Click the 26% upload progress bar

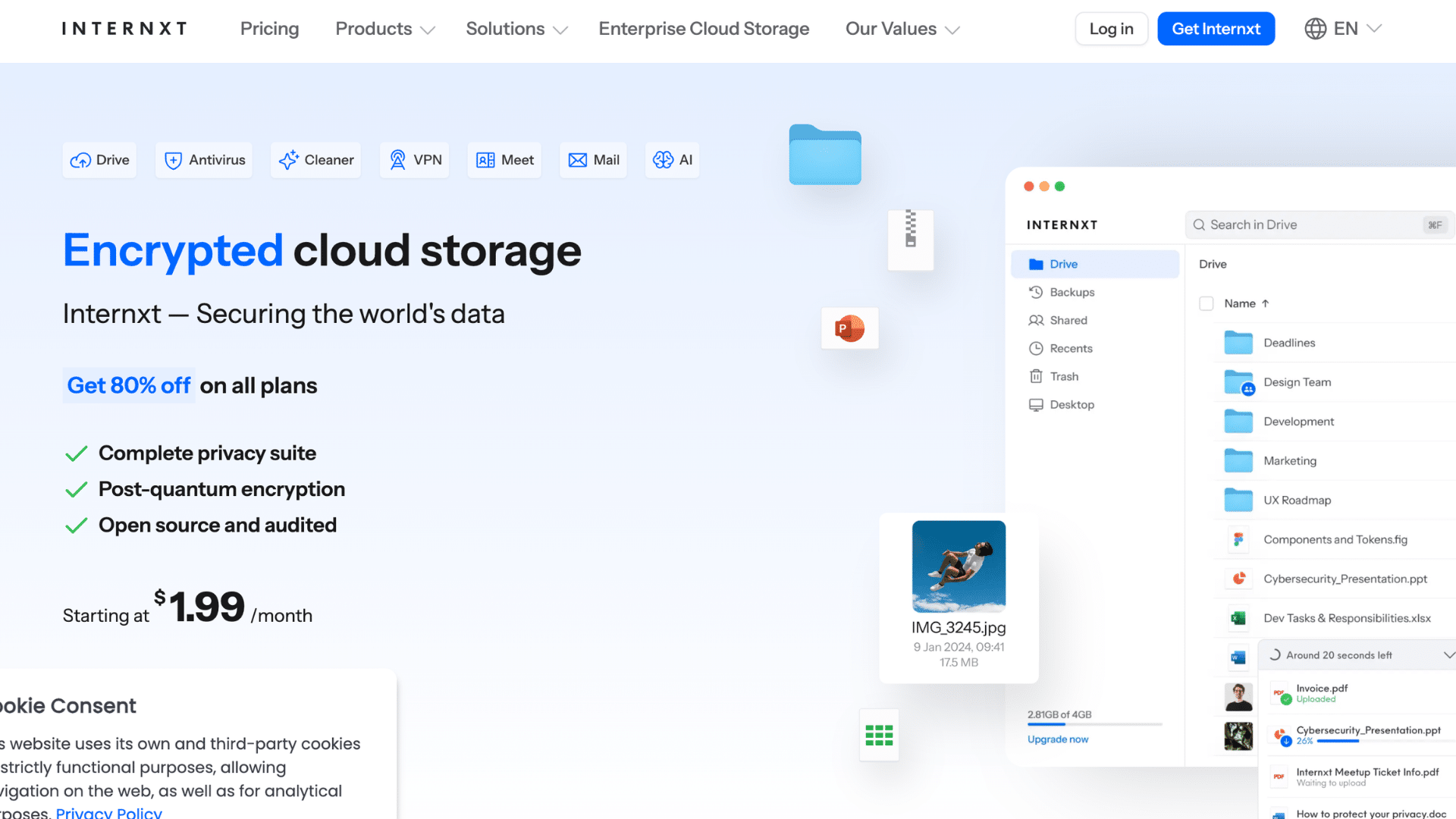[1379, 741]
